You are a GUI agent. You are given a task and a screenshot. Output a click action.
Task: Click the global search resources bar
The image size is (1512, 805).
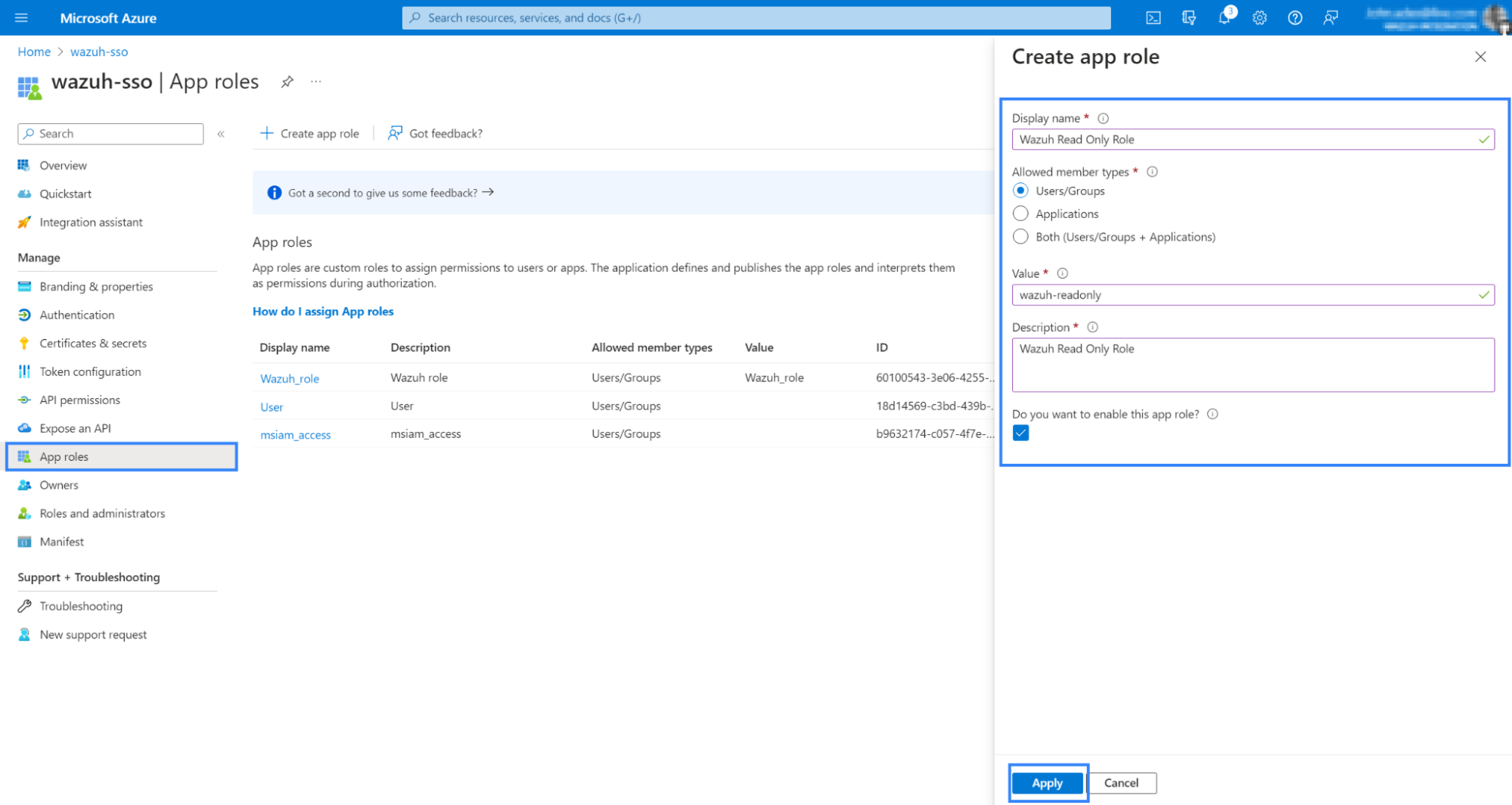click(x=756, y=17)
